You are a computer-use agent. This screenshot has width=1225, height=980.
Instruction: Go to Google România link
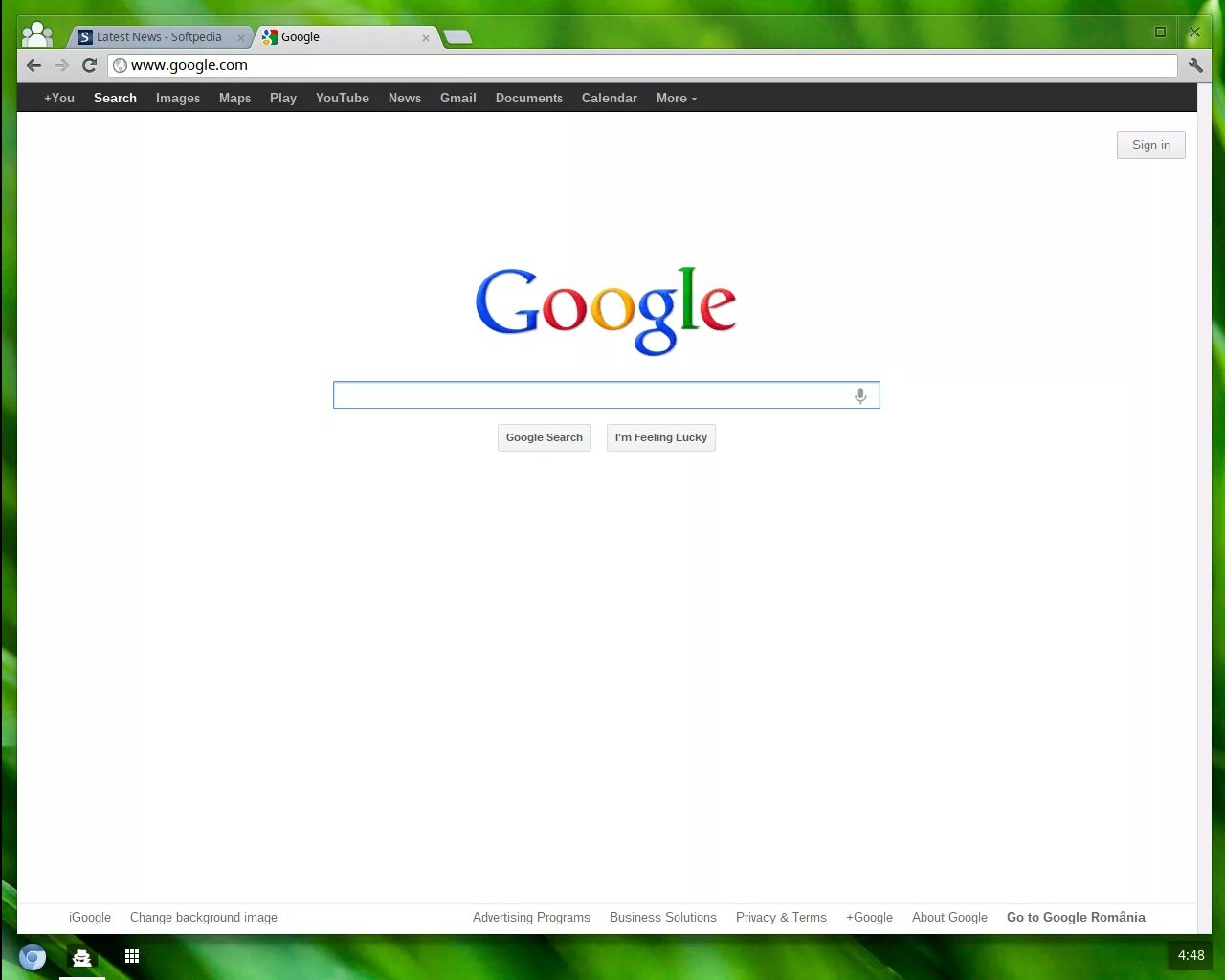[1076, 917]
